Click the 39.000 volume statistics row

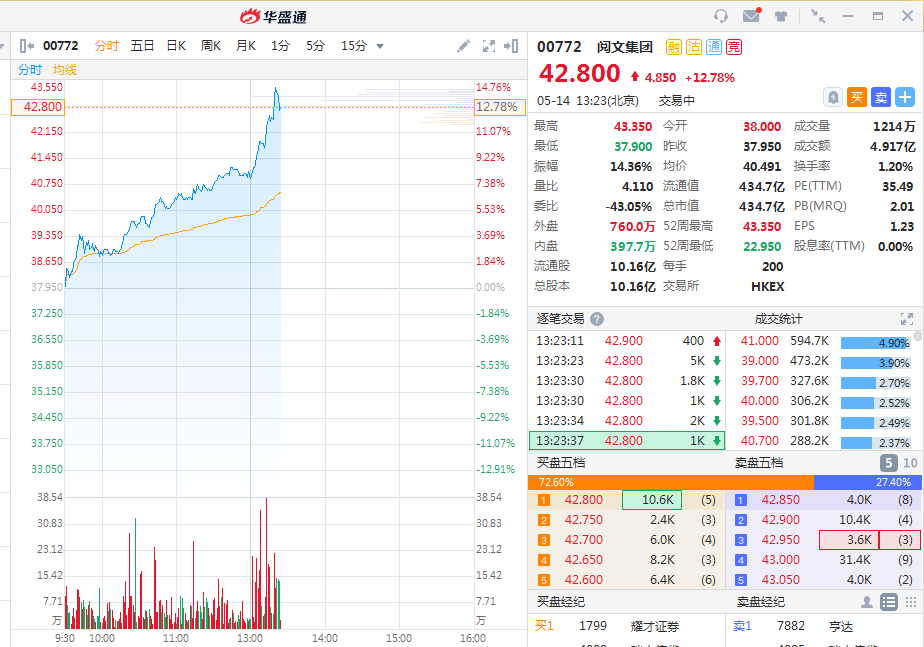825,361
